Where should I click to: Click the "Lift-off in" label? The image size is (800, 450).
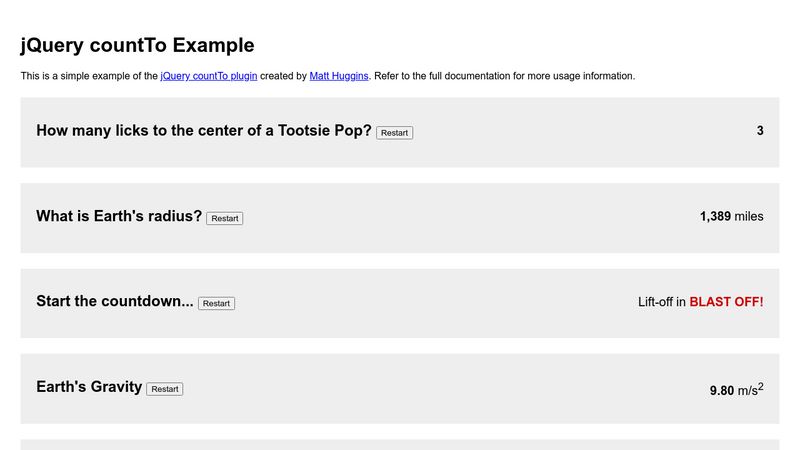(x=662, y=301)
